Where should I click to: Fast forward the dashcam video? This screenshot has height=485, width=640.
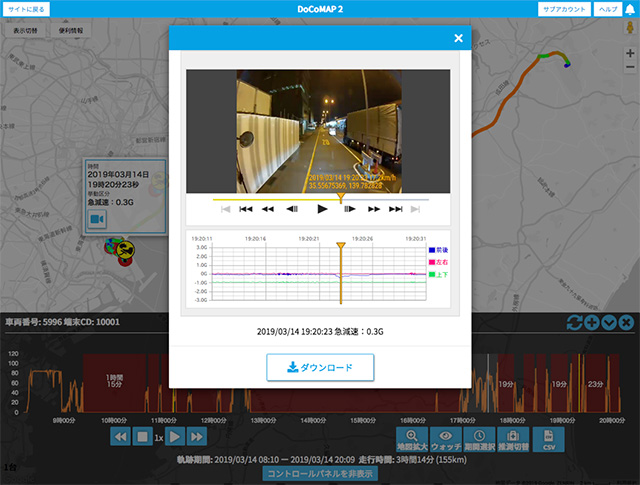point(373,209)
